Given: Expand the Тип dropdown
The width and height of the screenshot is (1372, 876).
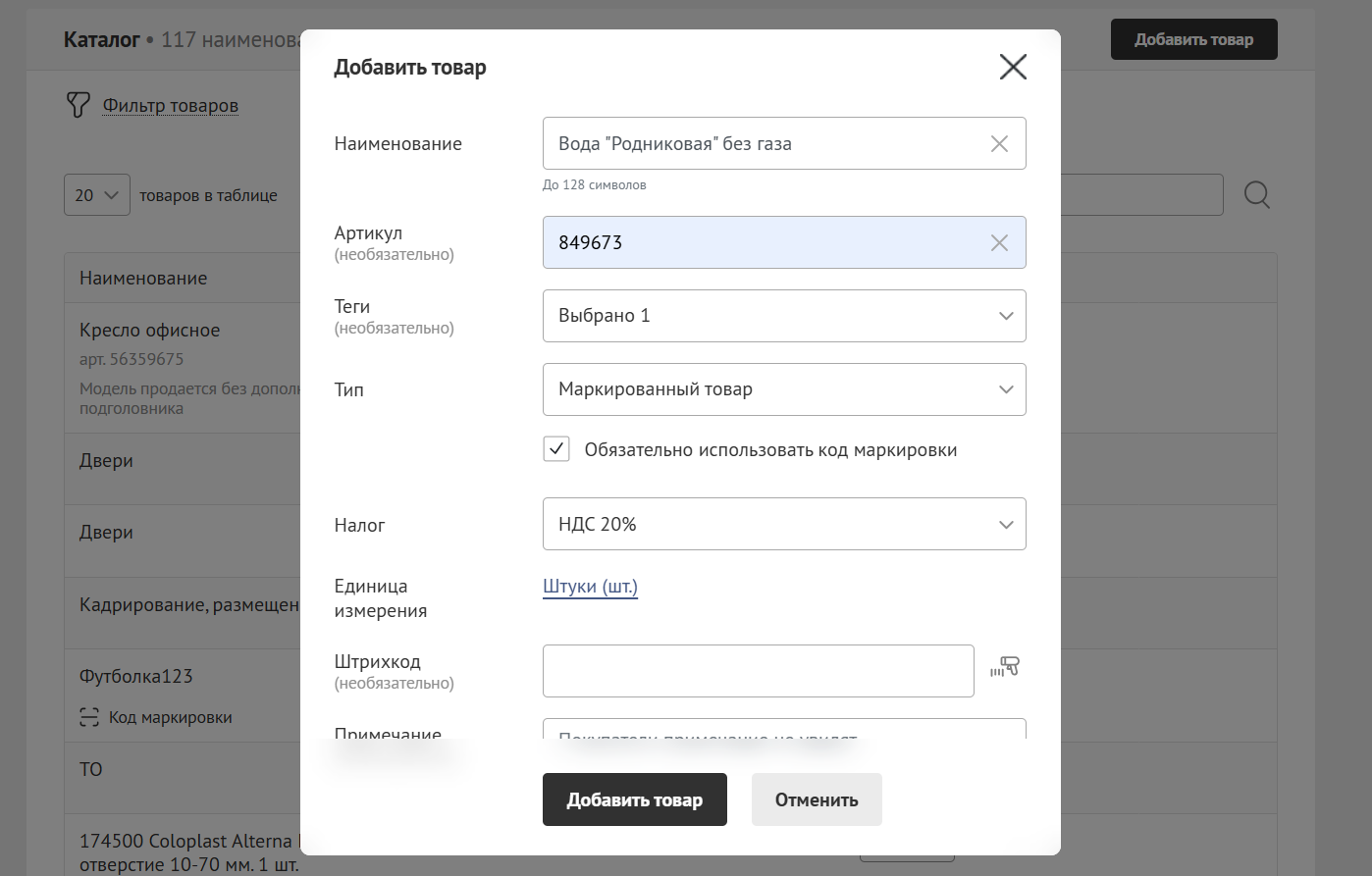Looking at the screenshot, I should click(x=783, y=389).
